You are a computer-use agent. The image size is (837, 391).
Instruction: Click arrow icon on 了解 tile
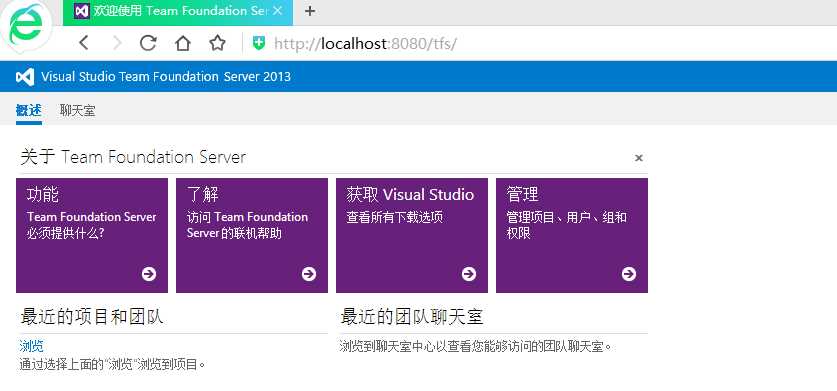pos(309,273)
